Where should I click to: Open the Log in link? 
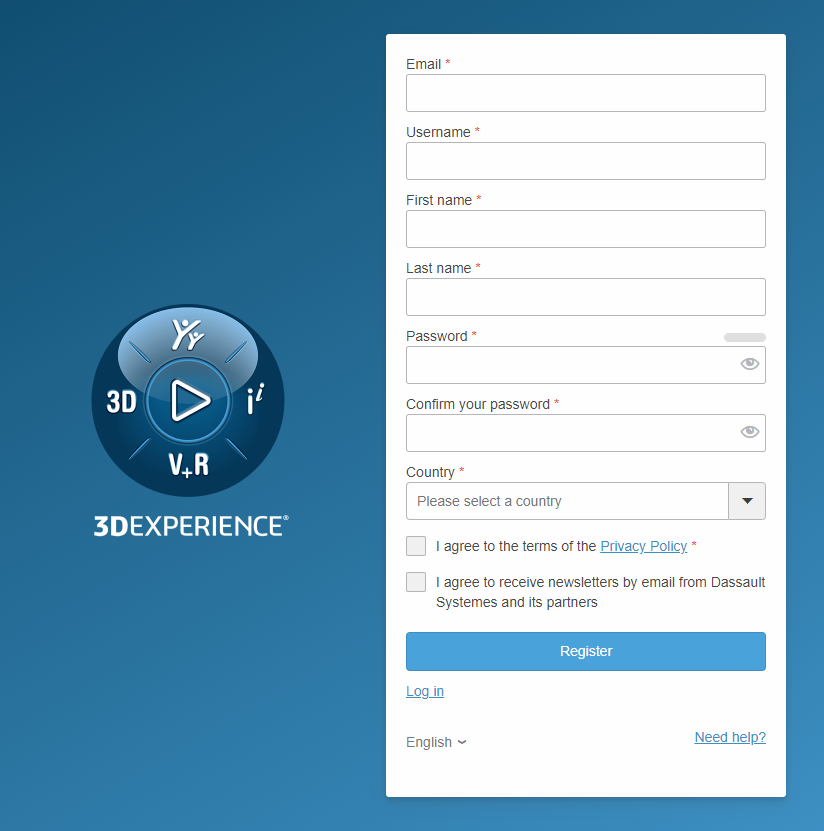(x=425, y=691)
